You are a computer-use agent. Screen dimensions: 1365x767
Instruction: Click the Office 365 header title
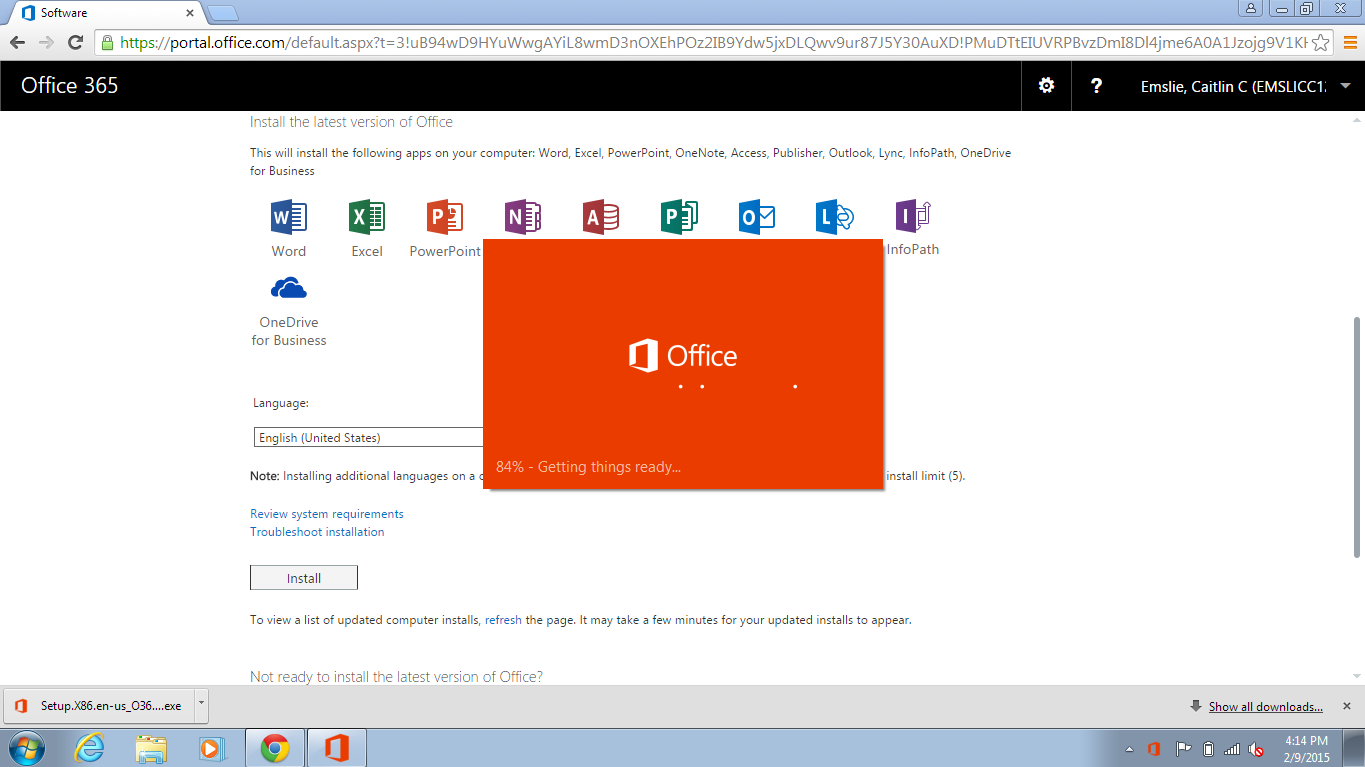pos(69,86)
